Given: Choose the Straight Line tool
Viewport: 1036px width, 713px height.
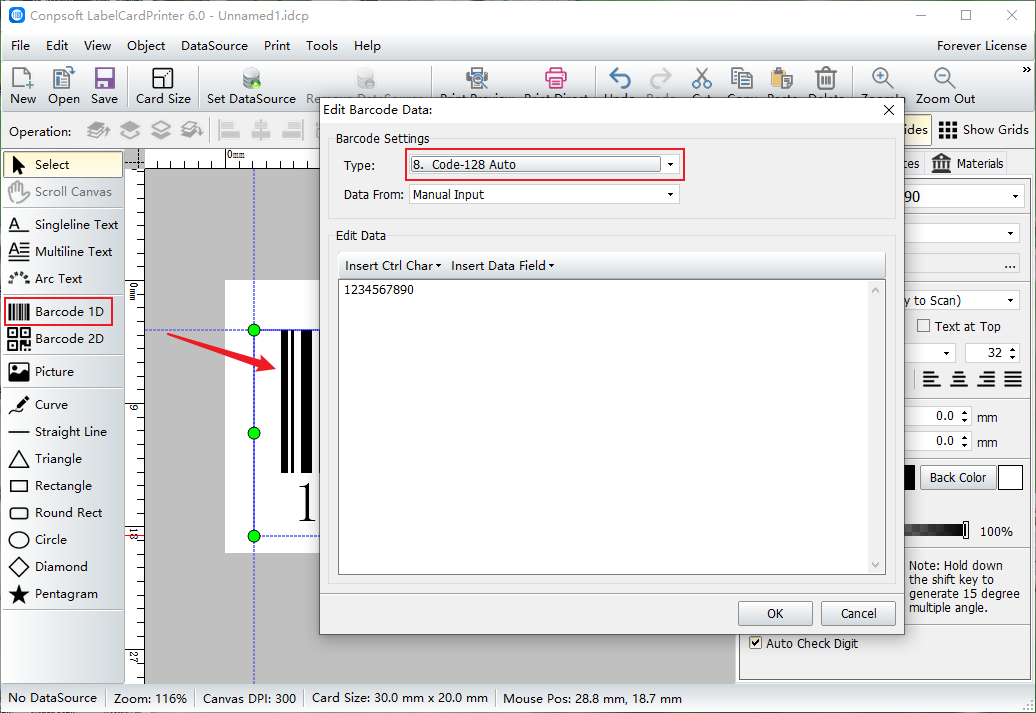Looking at the screenshot, I should pyautogui.click(x=63, y=432).
